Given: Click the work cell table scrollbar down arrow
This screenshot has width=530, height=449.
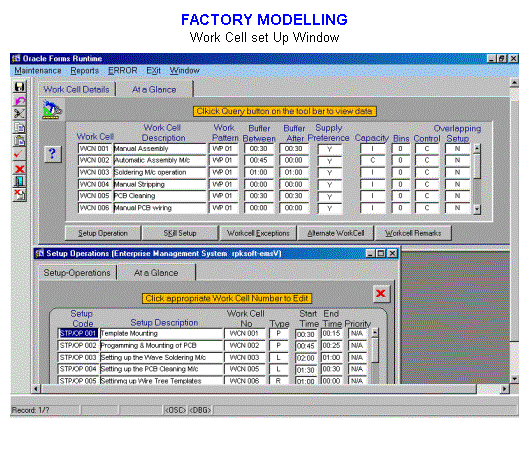Looking at the screenshot, I should [477, 210].
